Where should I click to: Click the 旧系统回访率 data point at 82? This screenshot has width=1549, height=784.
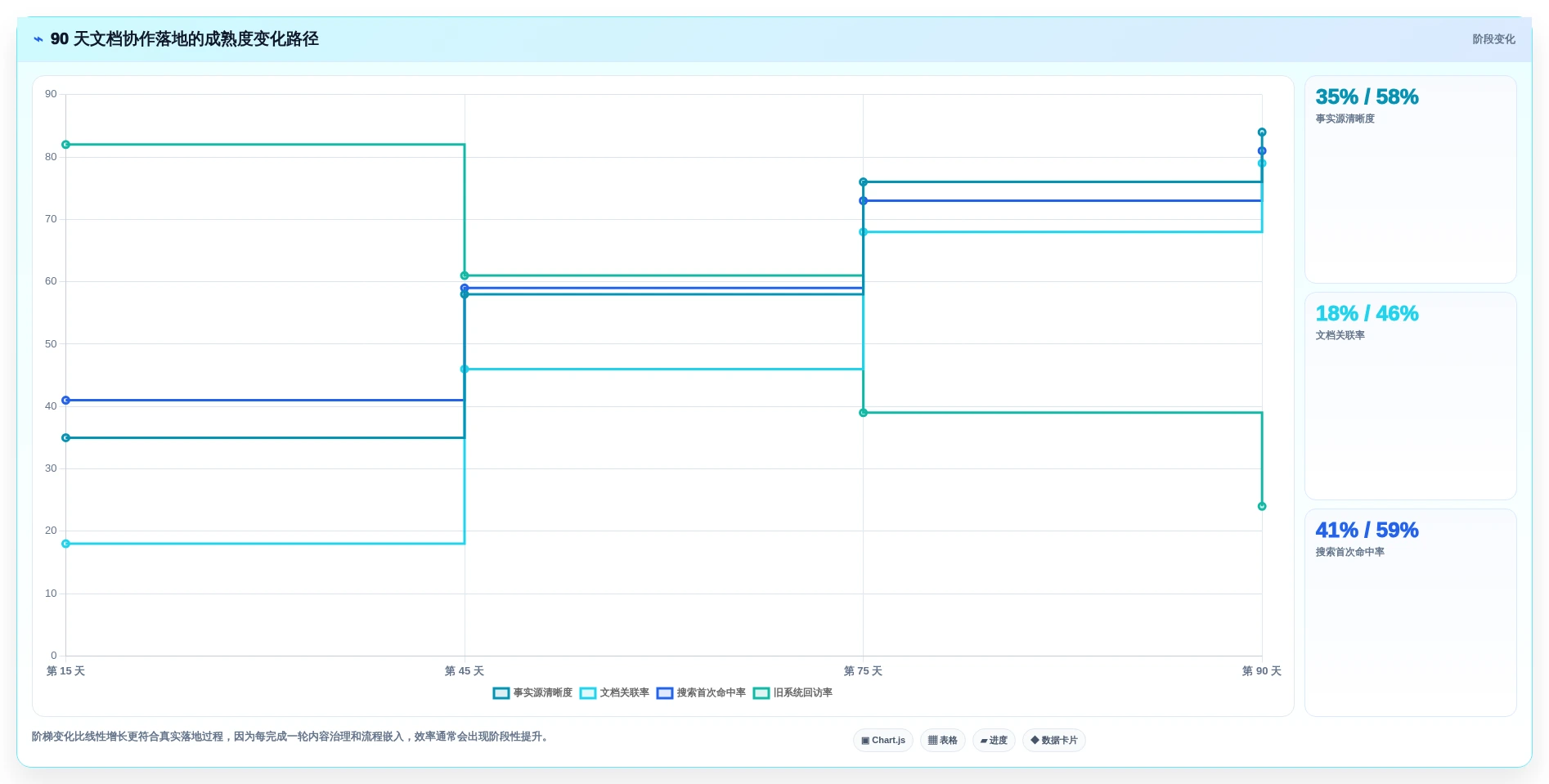(x=66, y=145)
